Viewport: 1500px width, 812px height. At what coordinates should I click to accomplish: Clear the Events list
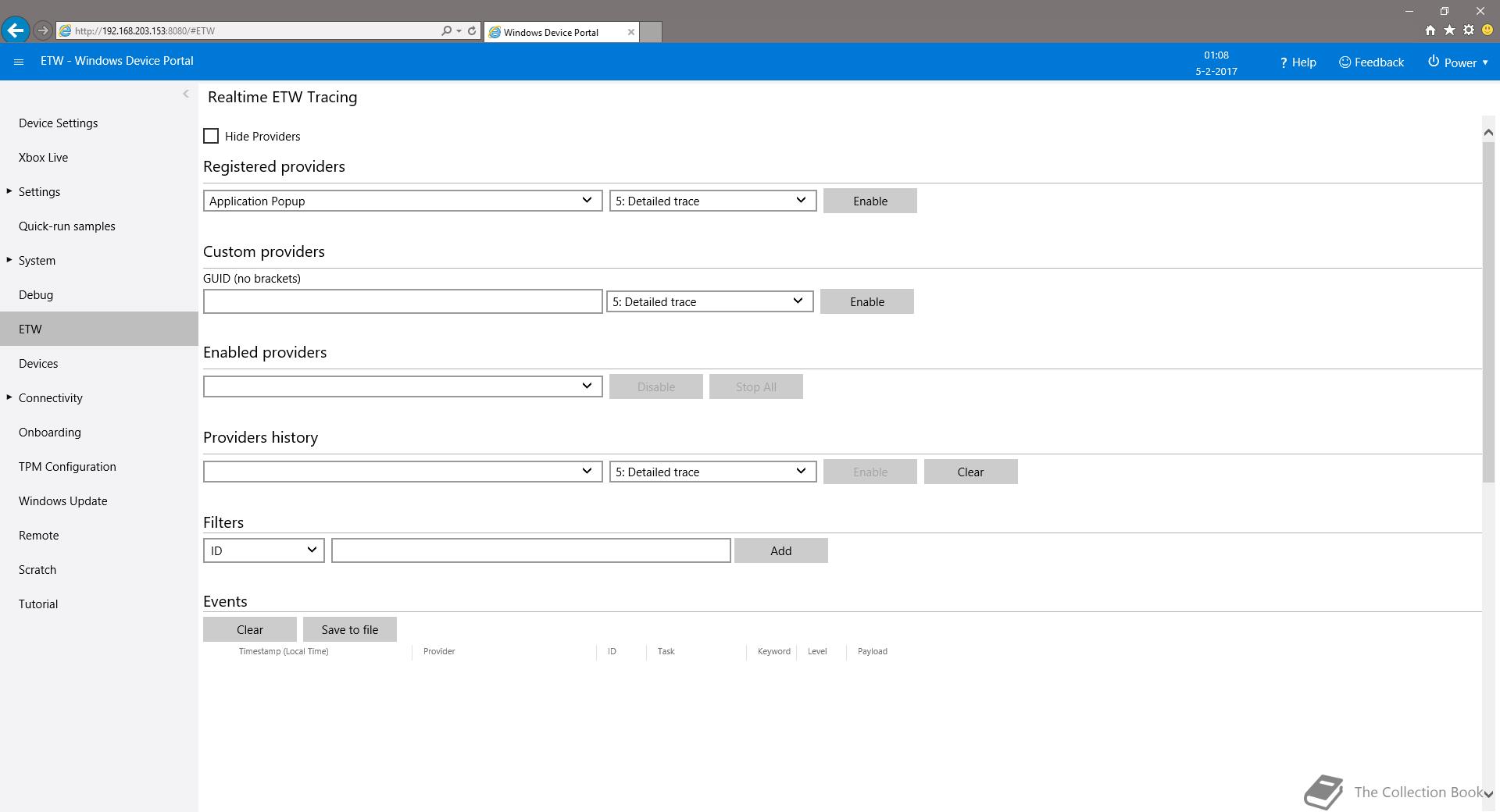pyautogui.click(x=250, y=629)
